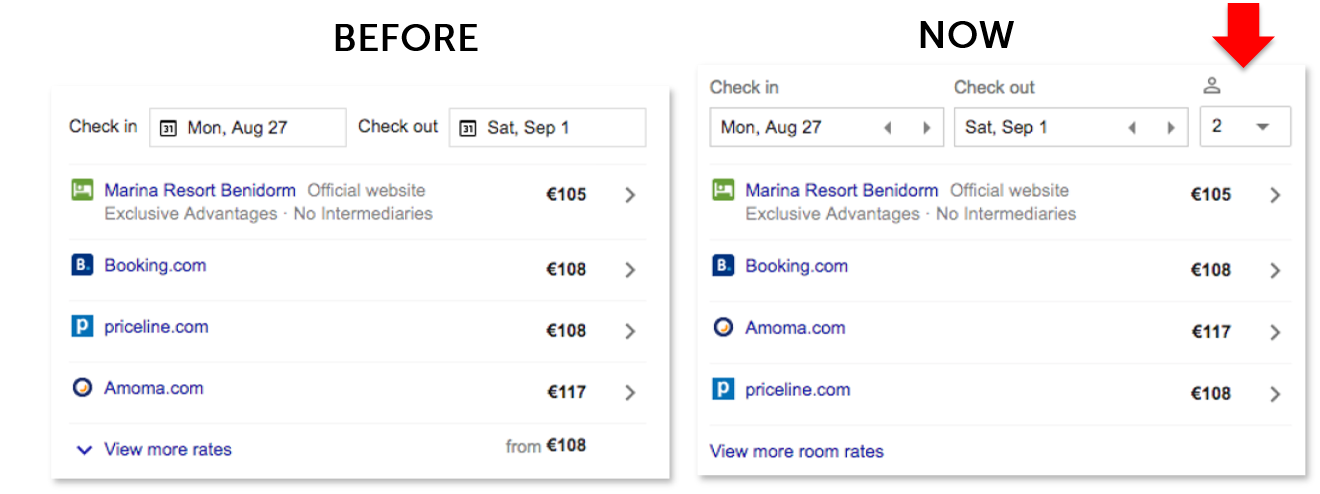The width and height of the screenshot is (1320, 494).
Task: Open Amoma.com link in BEFORE panel
Action: click(154, 388)
